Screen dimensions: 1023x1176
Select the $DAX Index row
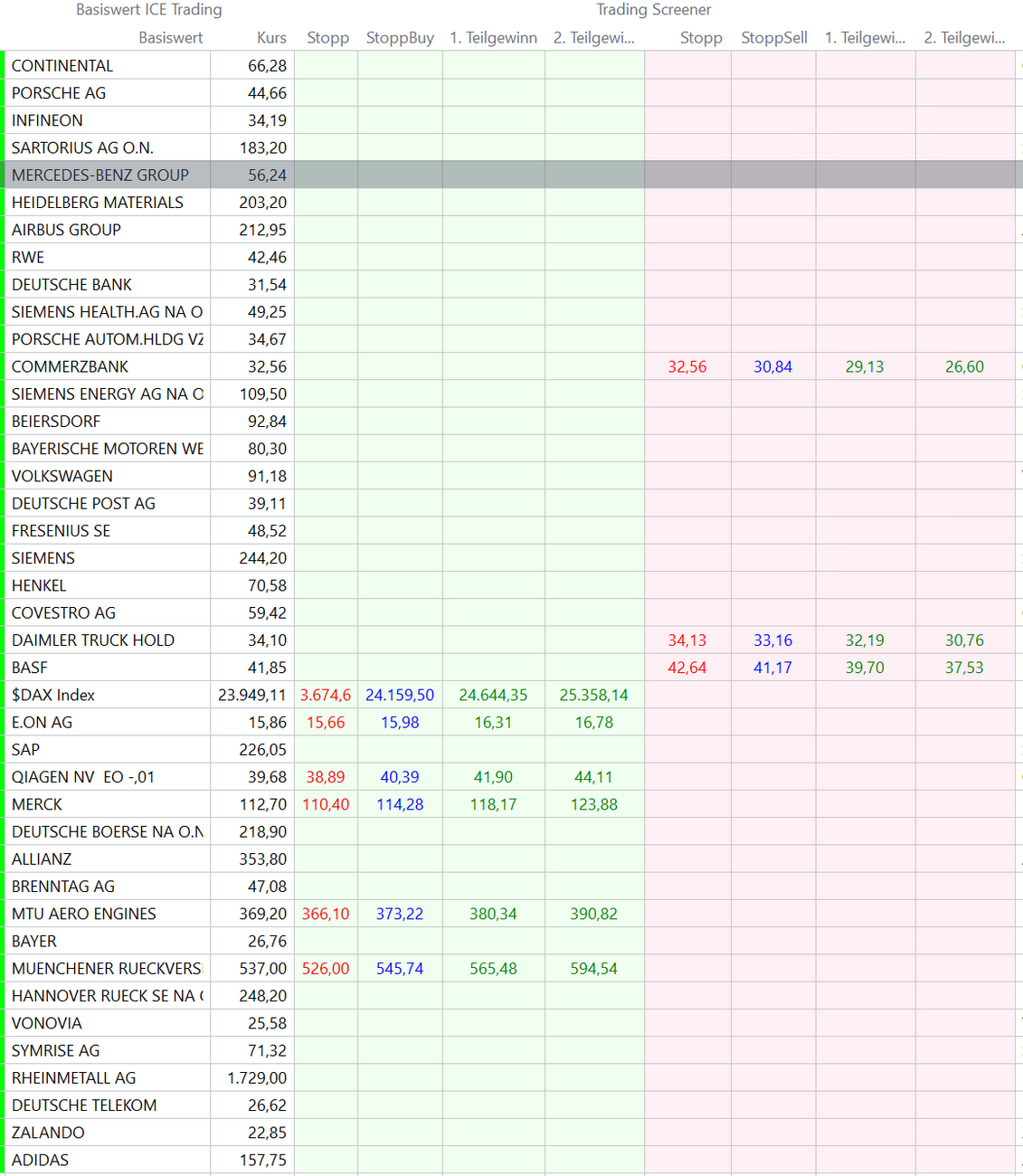click(53, 696)
